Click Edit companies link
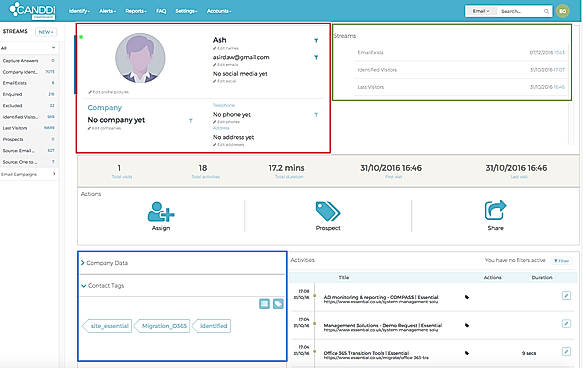The width and height of the screenshot is (583, 368). (104, 128)
